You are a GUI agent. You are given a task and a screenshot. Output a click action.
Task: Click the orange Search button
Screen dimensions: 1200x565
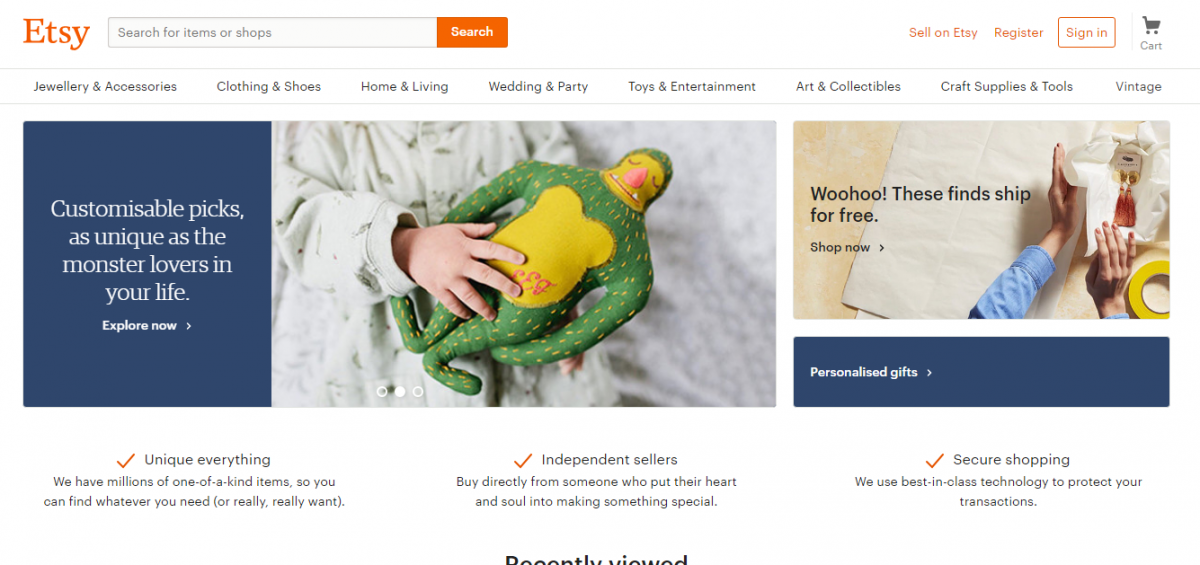point(472,32)
